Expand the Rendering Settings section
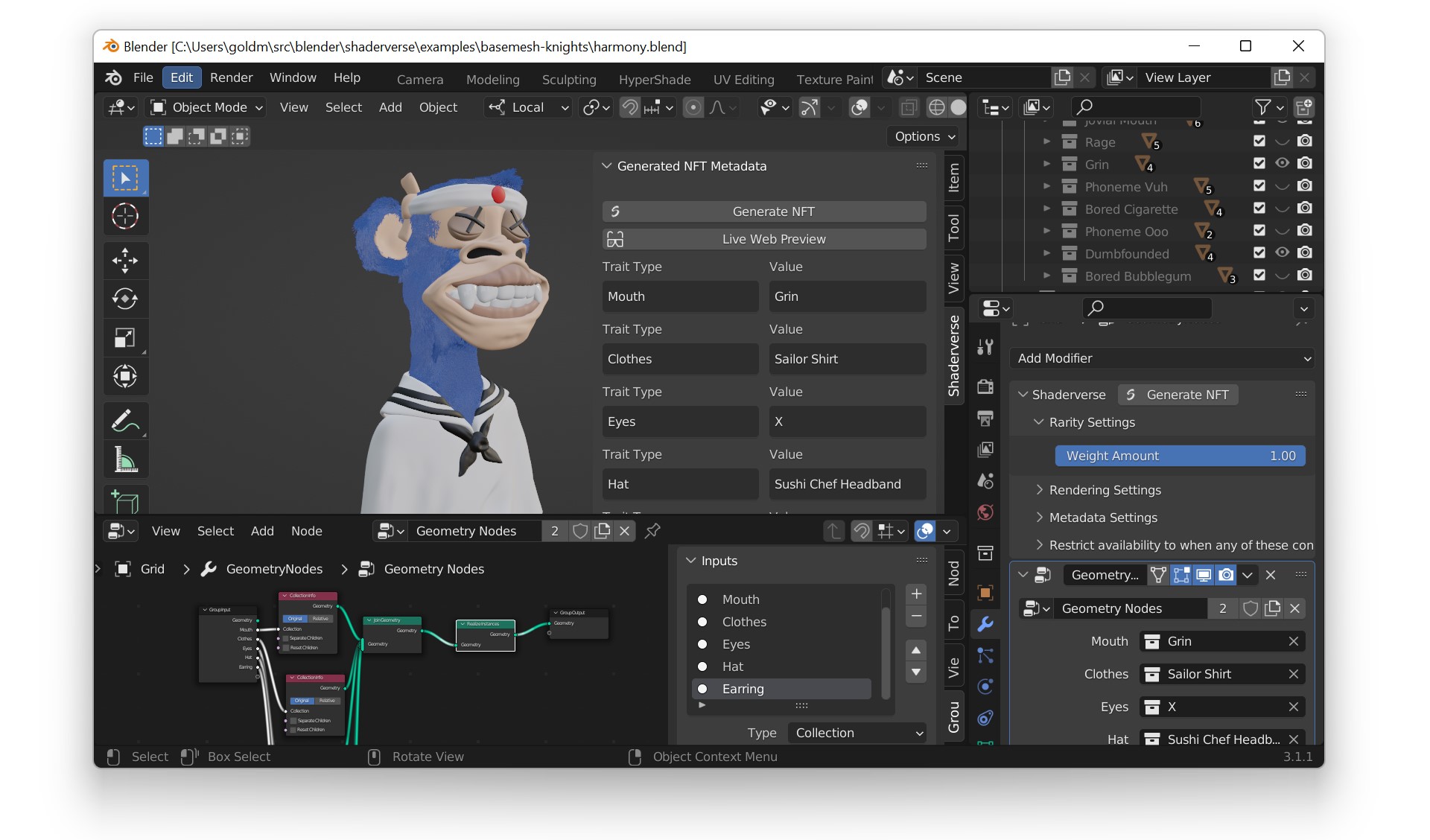This screenshot has width=1430, height=840. point(1105,490)
